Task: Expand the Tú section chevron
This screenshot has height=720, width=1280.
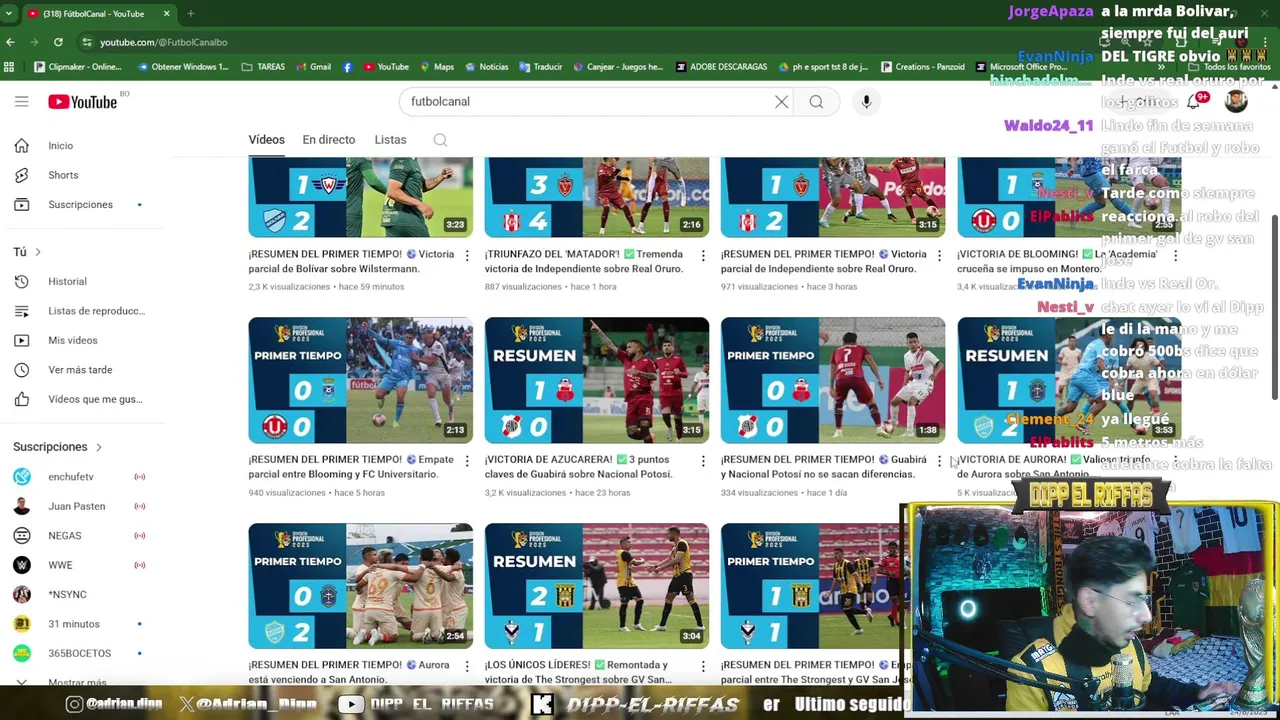Action: click(x=38, y=252)
